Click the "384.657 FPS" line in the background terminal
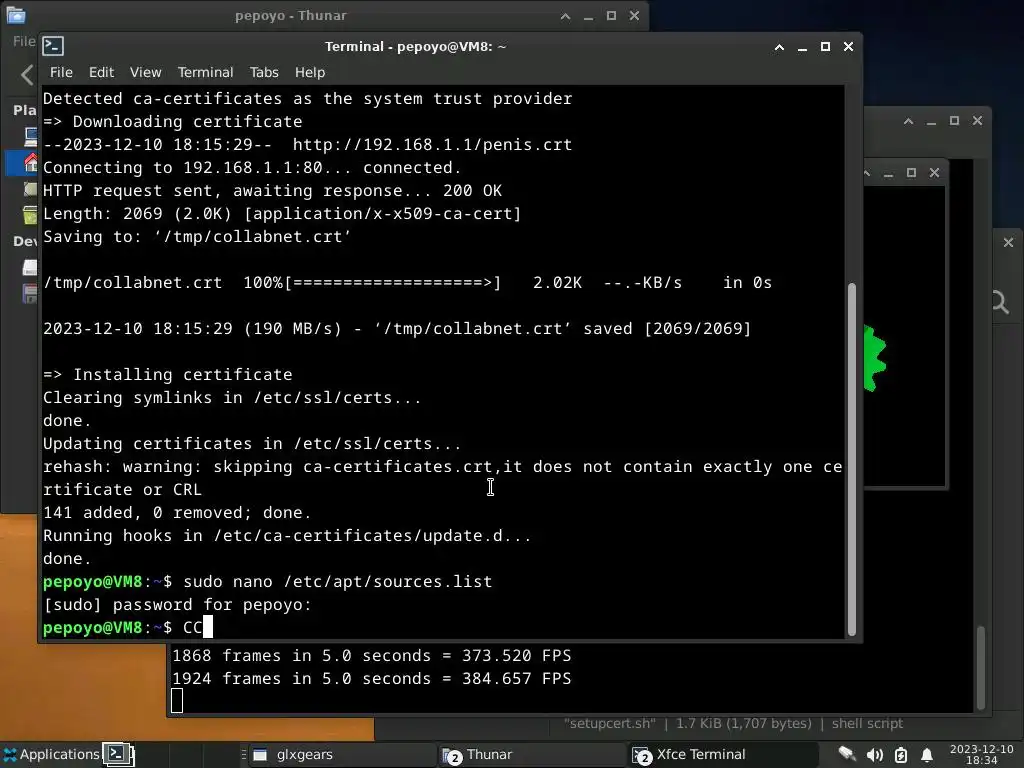Image resolution: width=1024 pixels, height=768 pixels. coord(372,679)
